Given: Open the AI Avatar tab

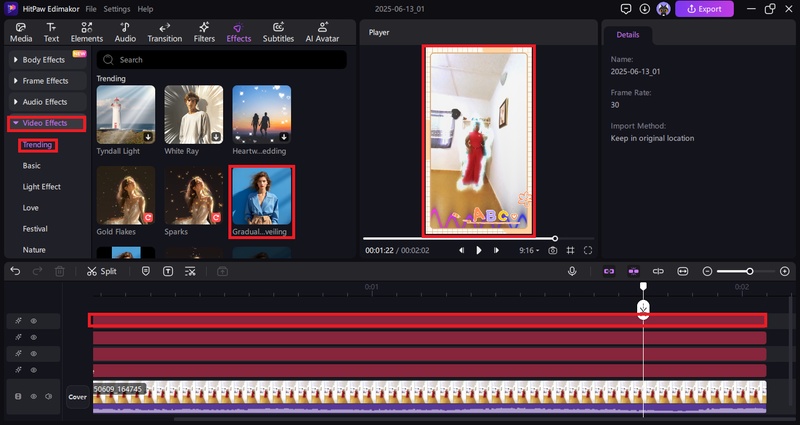Looking at the screenshot, I should (x=322, y=32).
